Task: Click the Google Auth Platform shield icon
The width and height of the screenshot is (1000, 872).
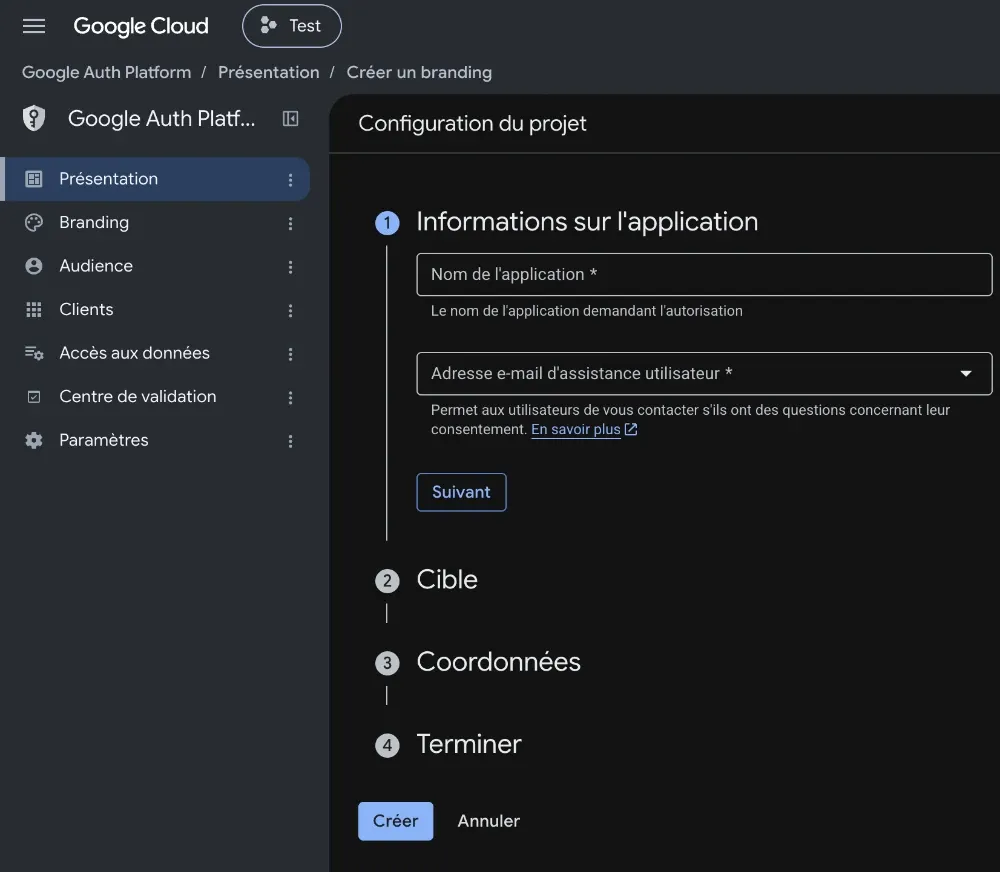Action: [x=34, y=118]
